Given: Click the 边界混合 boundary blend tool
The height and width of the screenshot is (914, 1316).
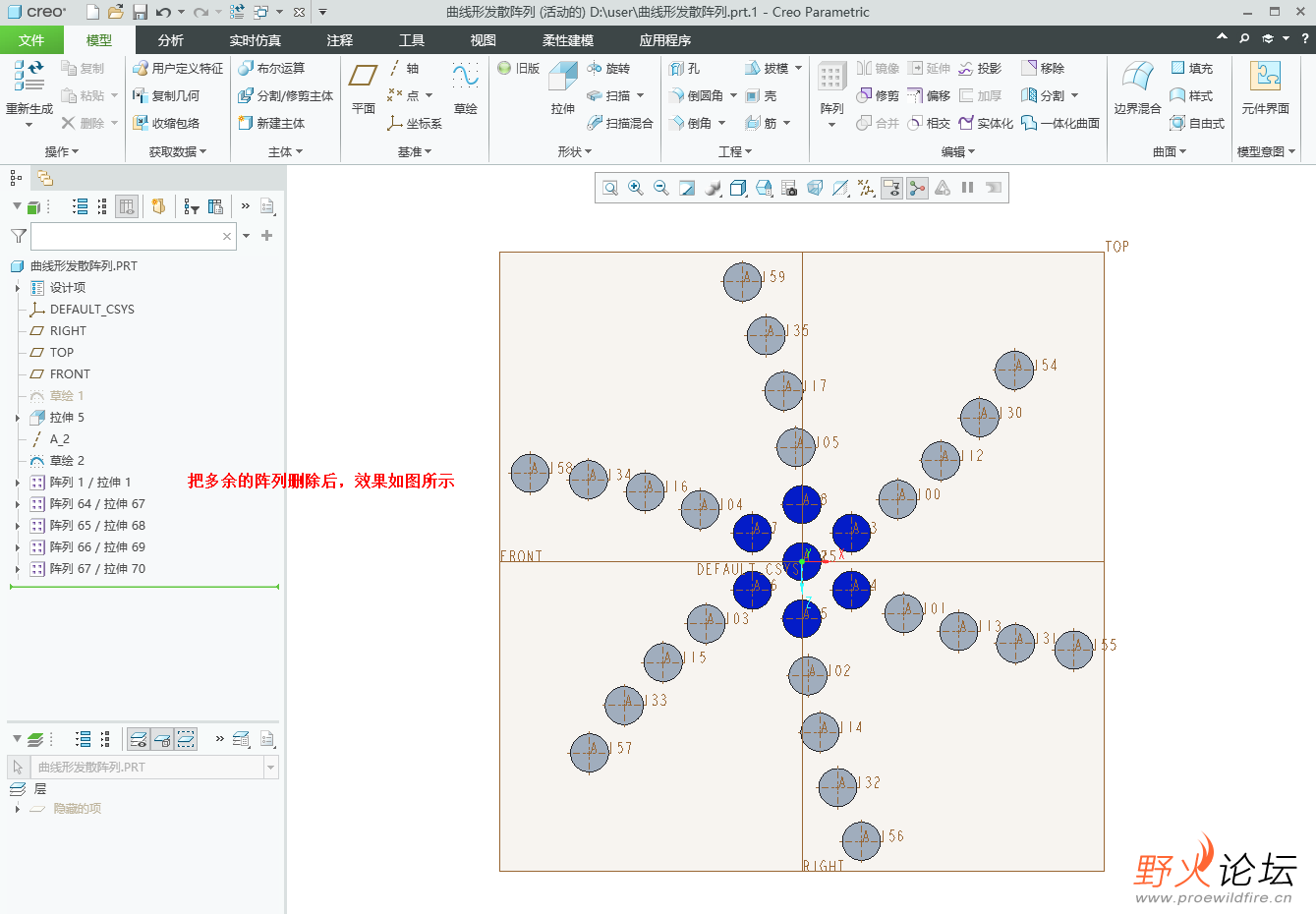Looking at the screenshot, I should pyautogui.click(x=1137, y=88).
